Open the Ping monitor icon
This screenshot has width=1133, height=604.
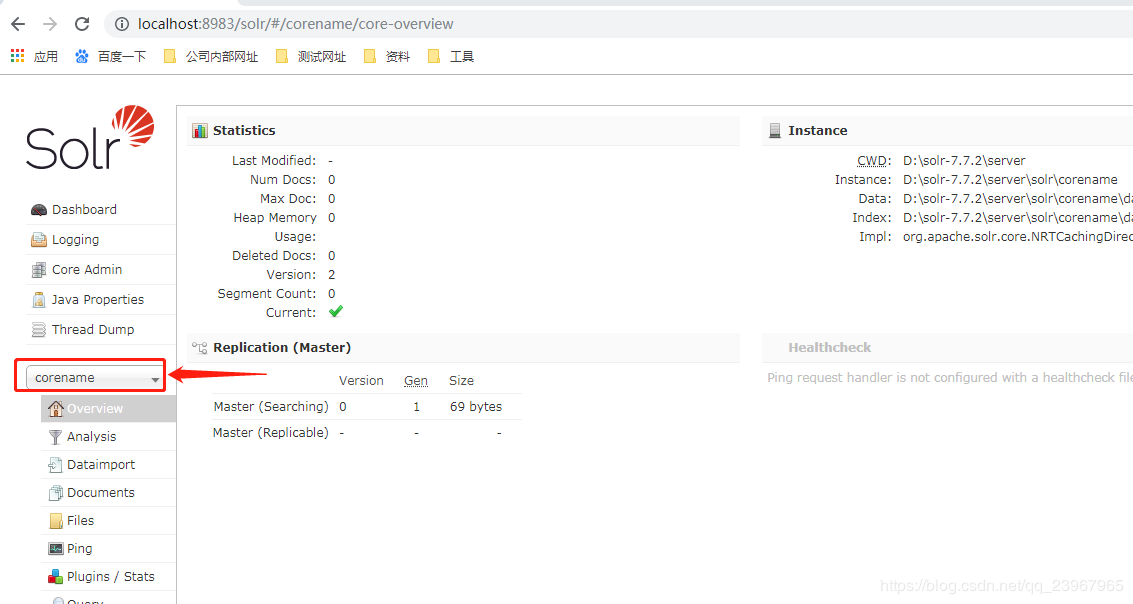click(x=56, y=549)
